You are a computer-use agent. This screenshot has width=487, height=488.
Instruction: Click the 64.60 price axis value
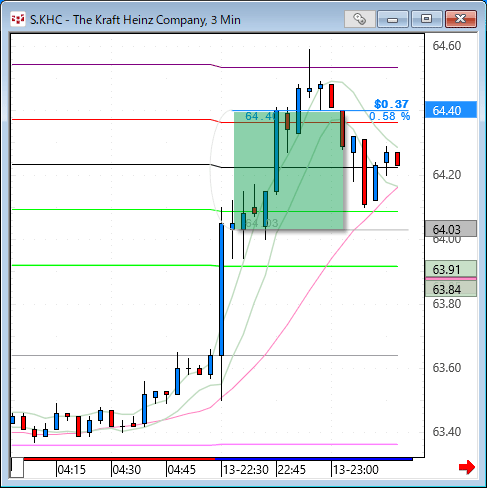(x=447, y=46)
